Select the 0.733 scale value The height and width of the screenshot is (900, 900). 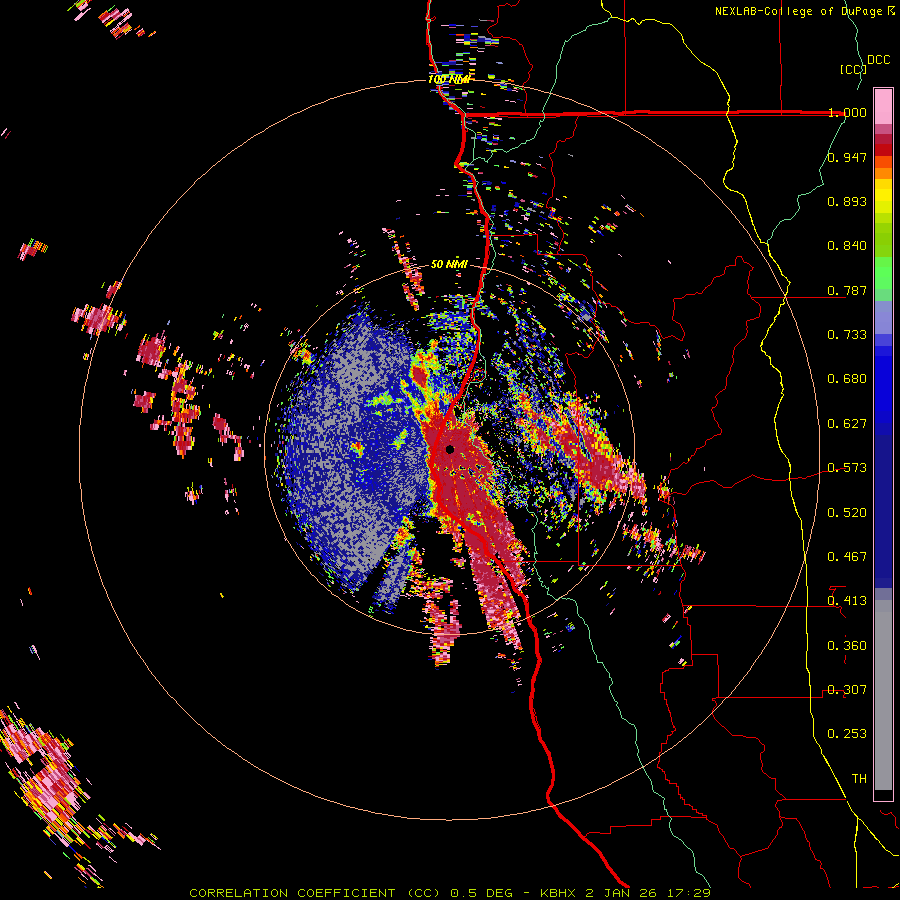847,335
